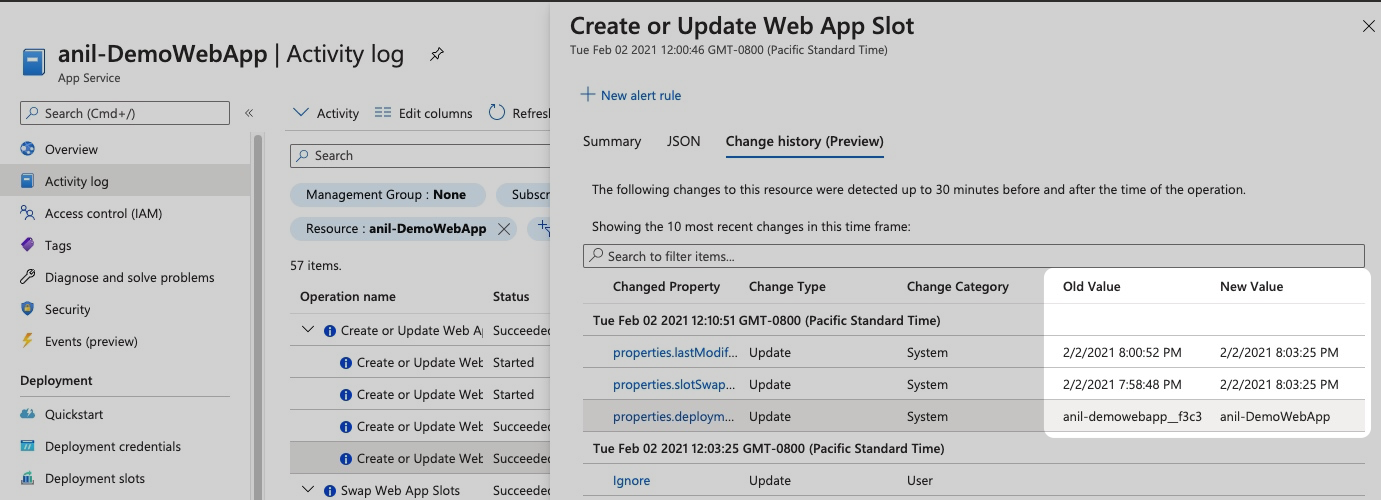Screen dimensions: 1381x500
Task: Open Overview from the sidebar
Action: pos(71,149)
